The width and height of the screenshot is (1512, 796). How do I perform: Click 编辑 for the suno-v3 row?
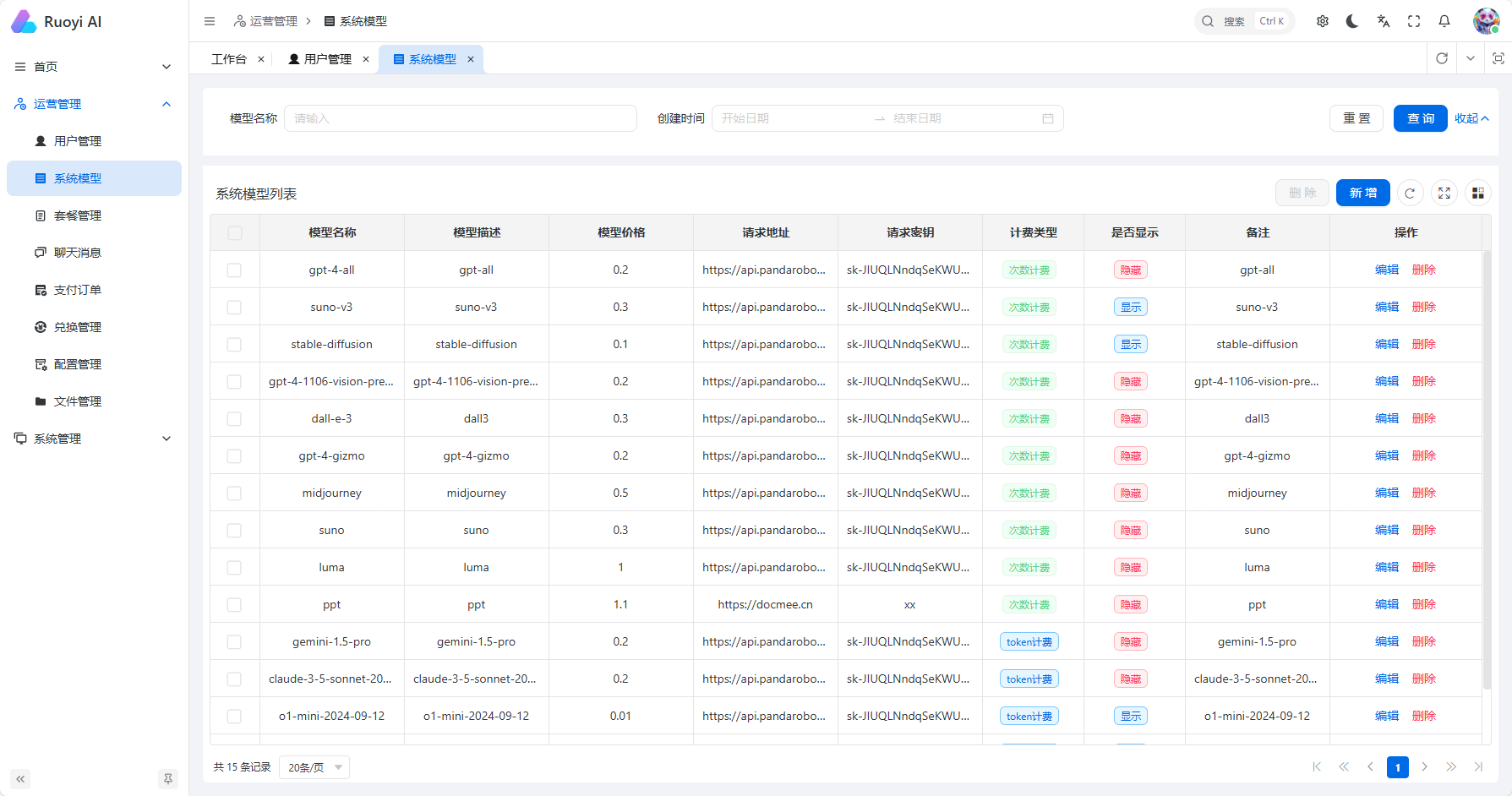point(1386,308)
